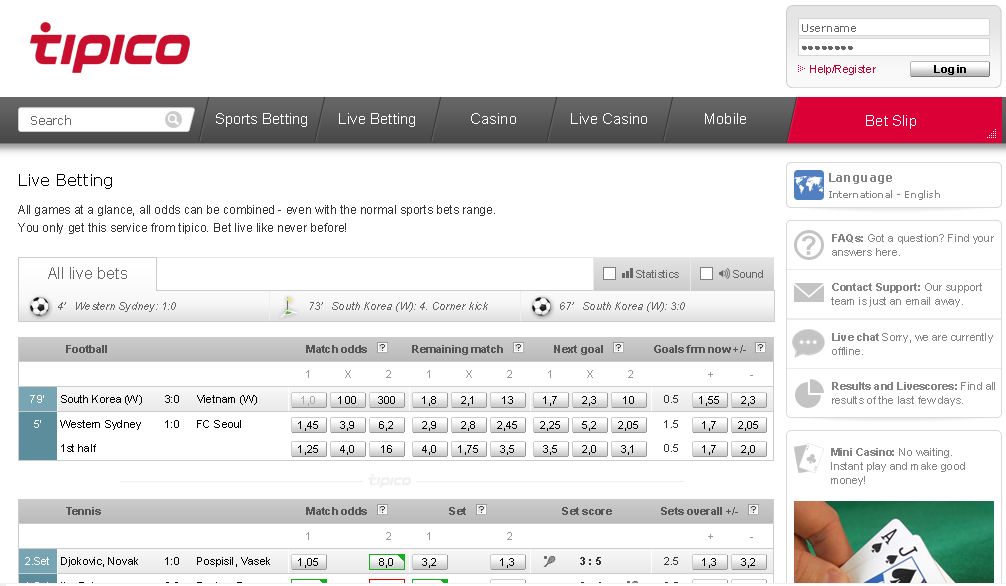Click the Username input field
This screenshot has height=586, width=1006.
[x=894, y=28]
